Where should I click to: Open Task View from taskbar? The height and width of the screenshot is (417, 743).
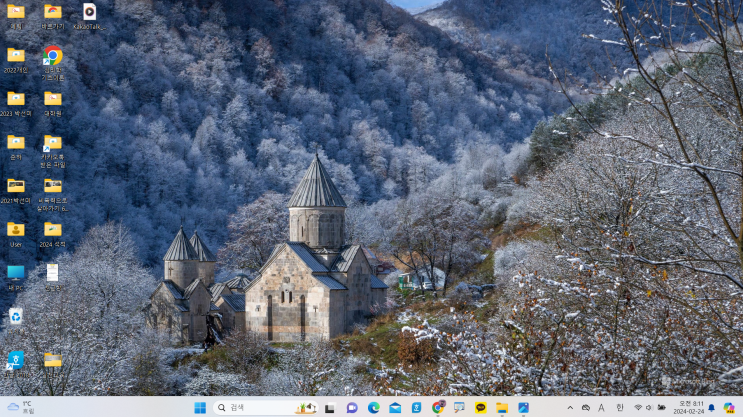coord(330,408)
